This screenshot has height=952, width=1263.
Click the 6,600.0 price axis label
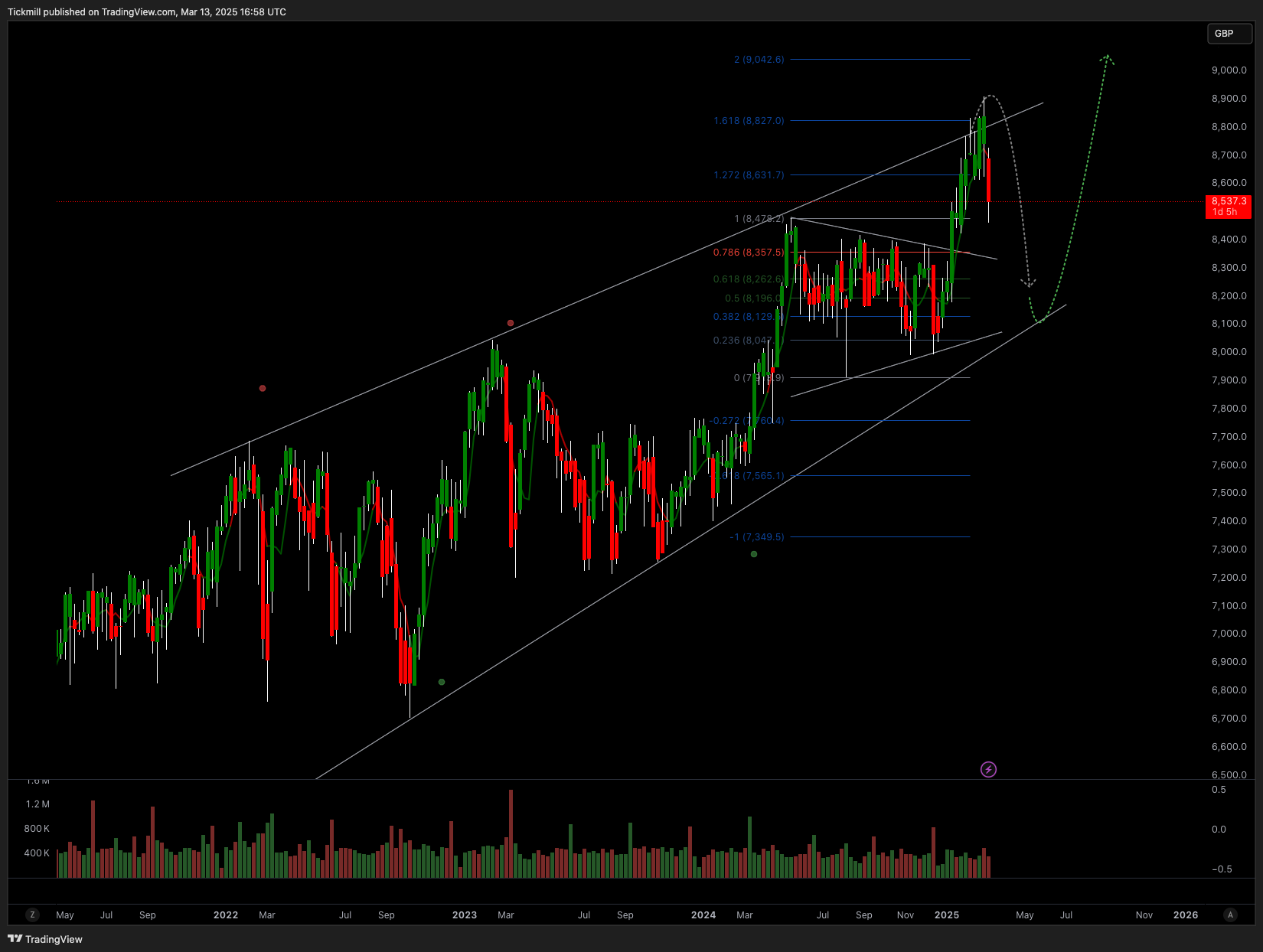1229,747
